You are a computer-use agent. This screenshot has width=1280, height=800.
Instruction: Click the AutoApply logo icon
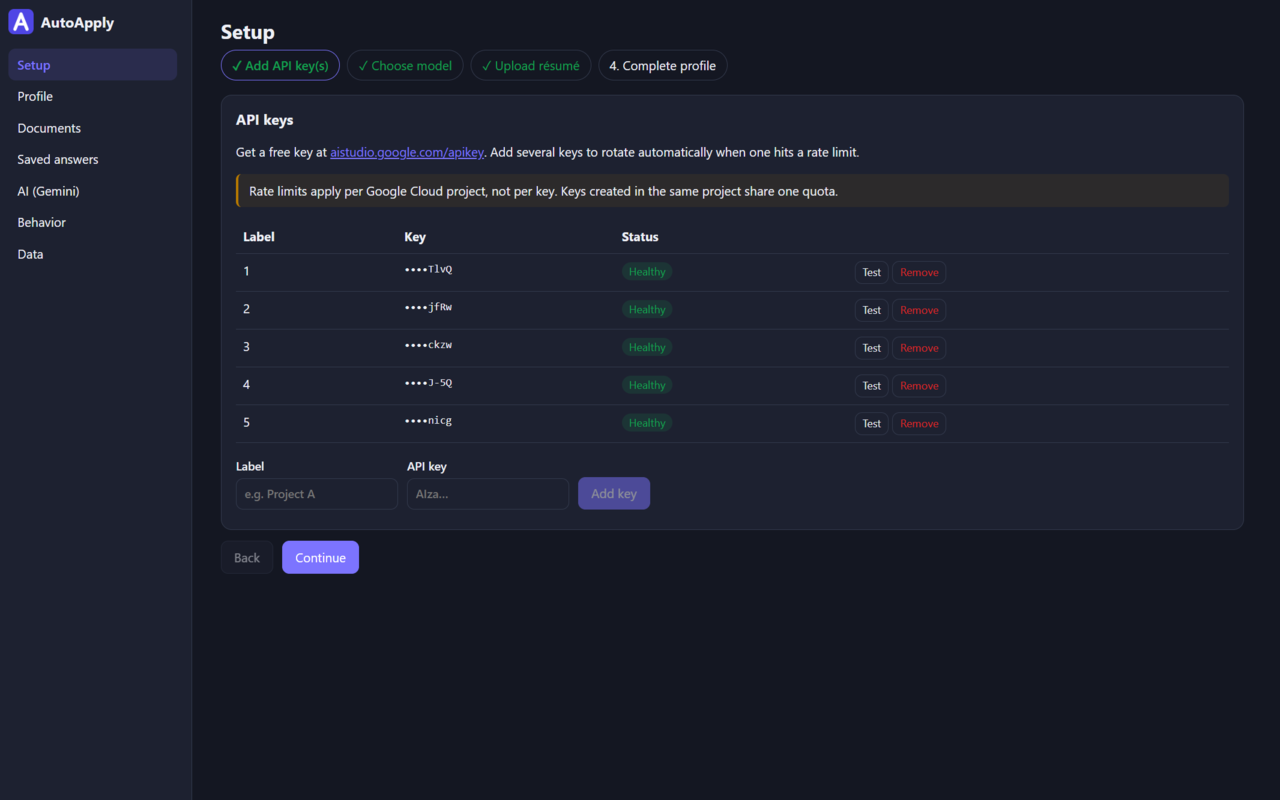[21, 22]
